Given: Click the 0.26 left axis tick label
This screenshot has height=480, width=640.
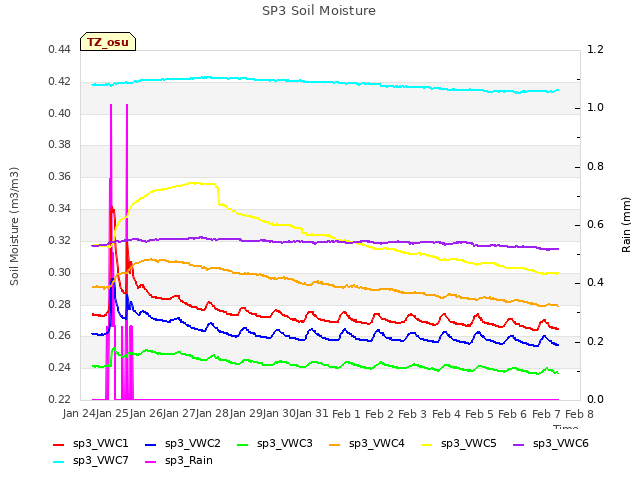Looking at the screenshot, I should coord(59,336).
